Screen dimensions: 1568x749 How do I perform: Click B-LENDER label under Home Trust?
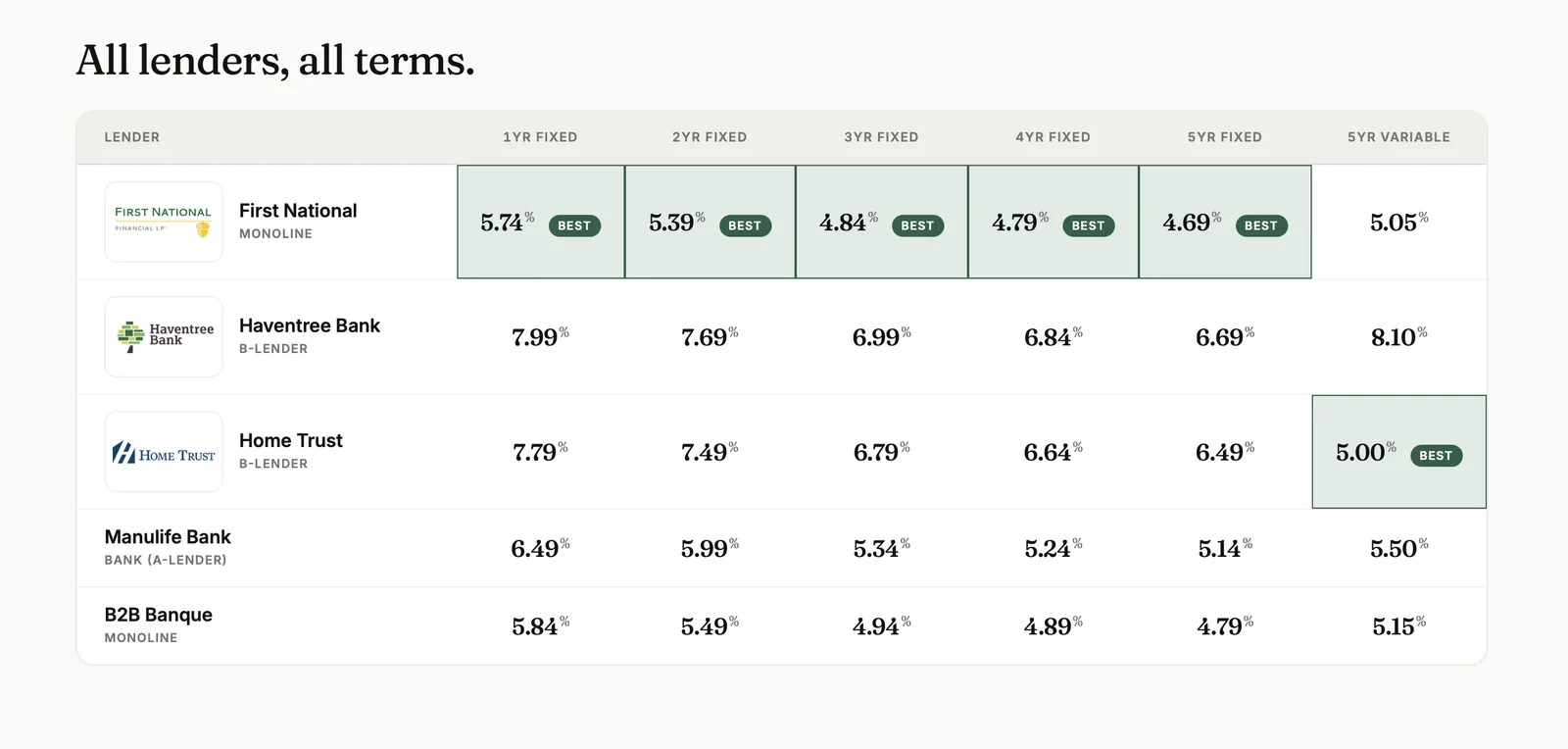[x=273, y=463]
